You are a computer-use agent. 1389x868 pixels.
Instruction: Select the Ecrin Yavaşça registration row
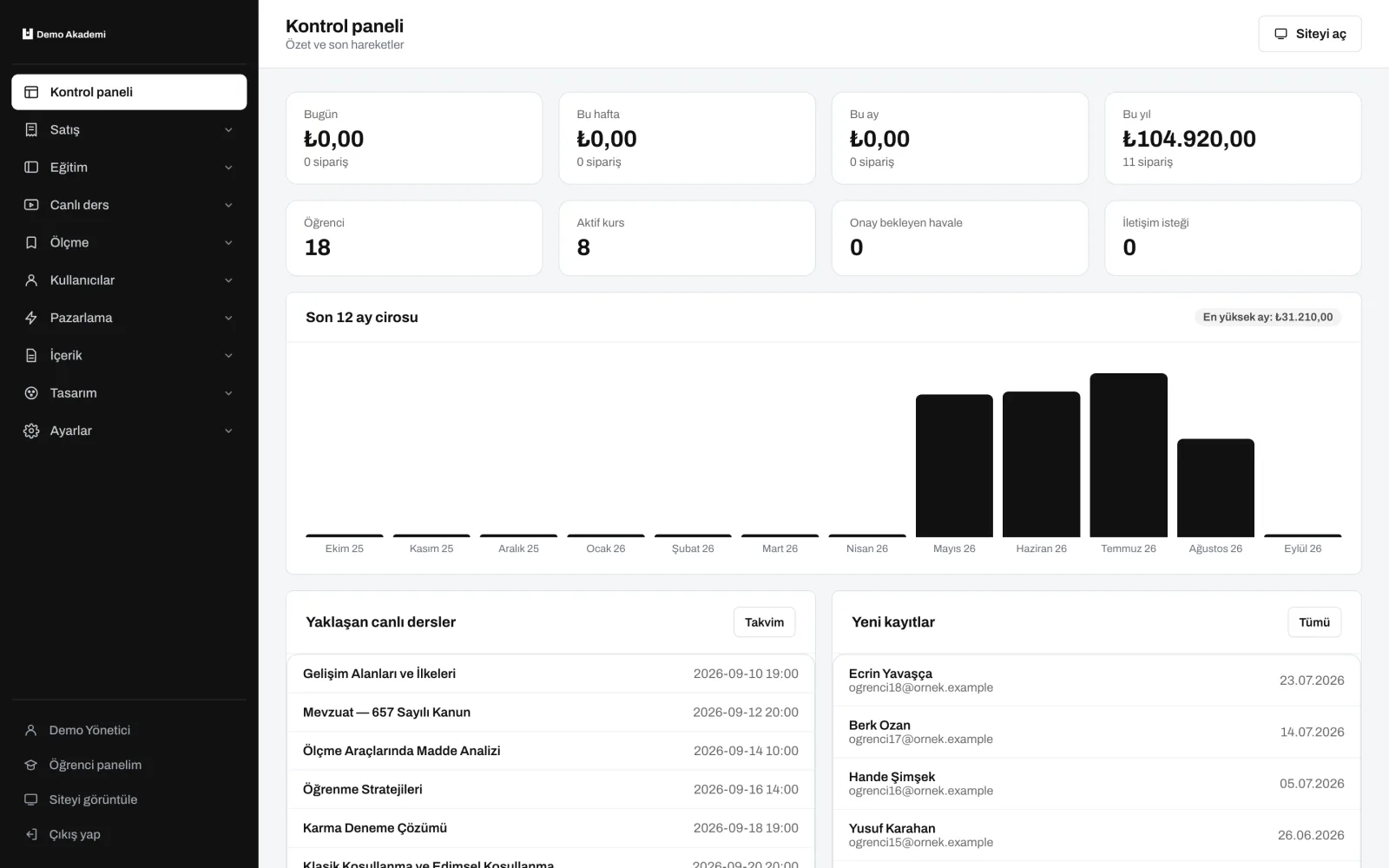1096,681
